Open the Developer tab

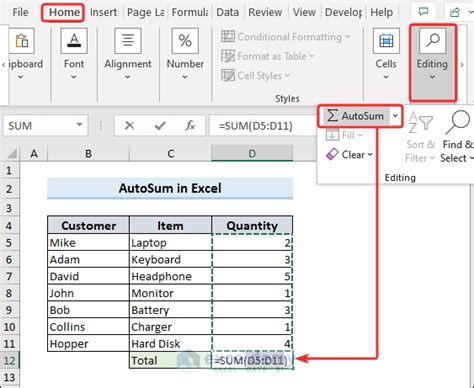[x=343, y=12]
